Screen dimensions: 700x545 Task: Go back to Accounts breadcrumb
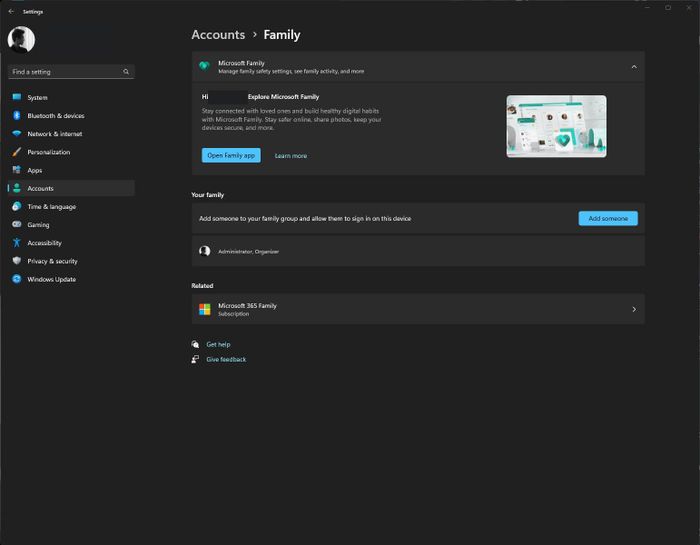tap(218, 34)
